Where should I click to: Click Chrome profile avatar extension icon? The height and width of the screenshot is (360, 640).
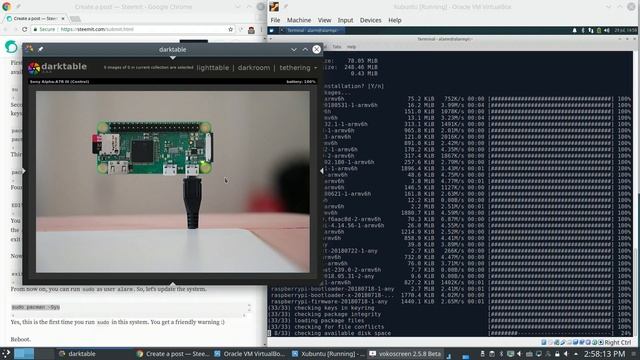[x=251, y=30]
